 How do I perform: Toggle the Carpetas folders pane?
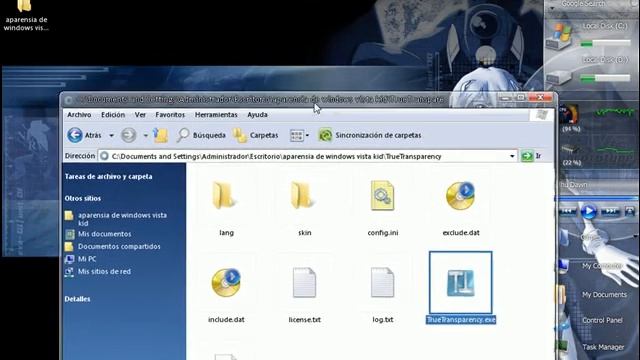(256, 135)
